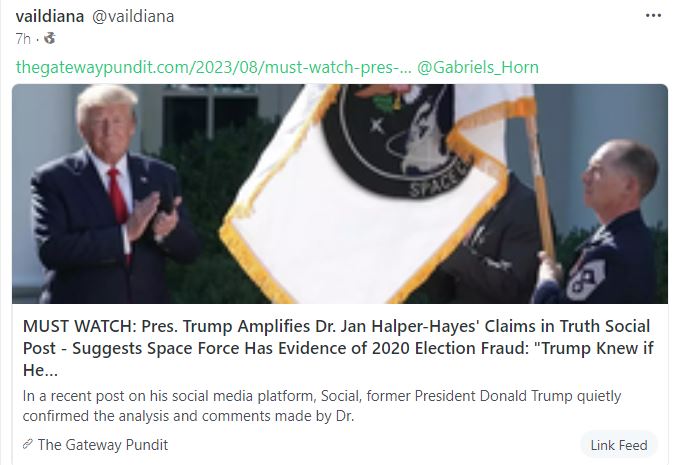Screen dimensions: 679x465
Task: Click the rank patch on officer's sleeve
Action: pos(585,279)
